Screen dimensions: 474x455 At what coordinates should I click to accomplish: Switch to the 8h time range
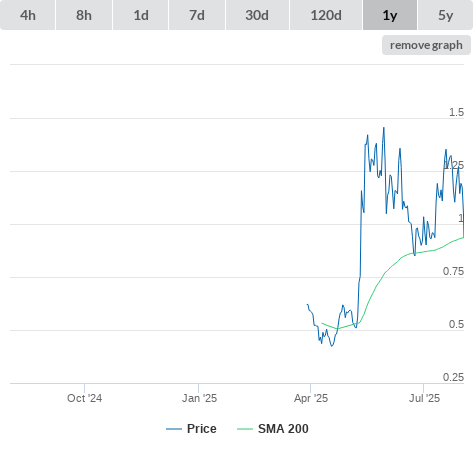pos(84,15)
